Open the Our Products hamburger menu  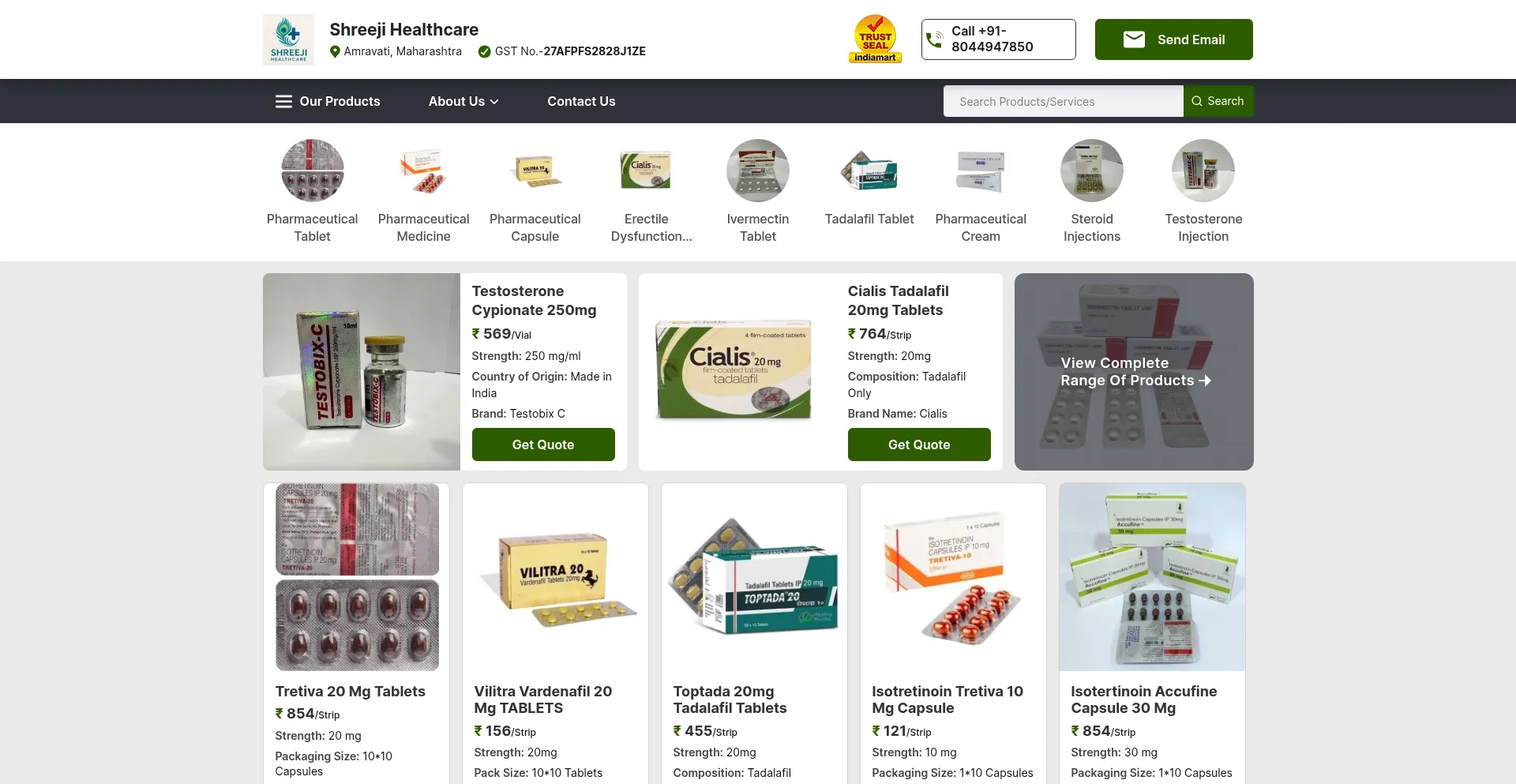coord(328,101)
